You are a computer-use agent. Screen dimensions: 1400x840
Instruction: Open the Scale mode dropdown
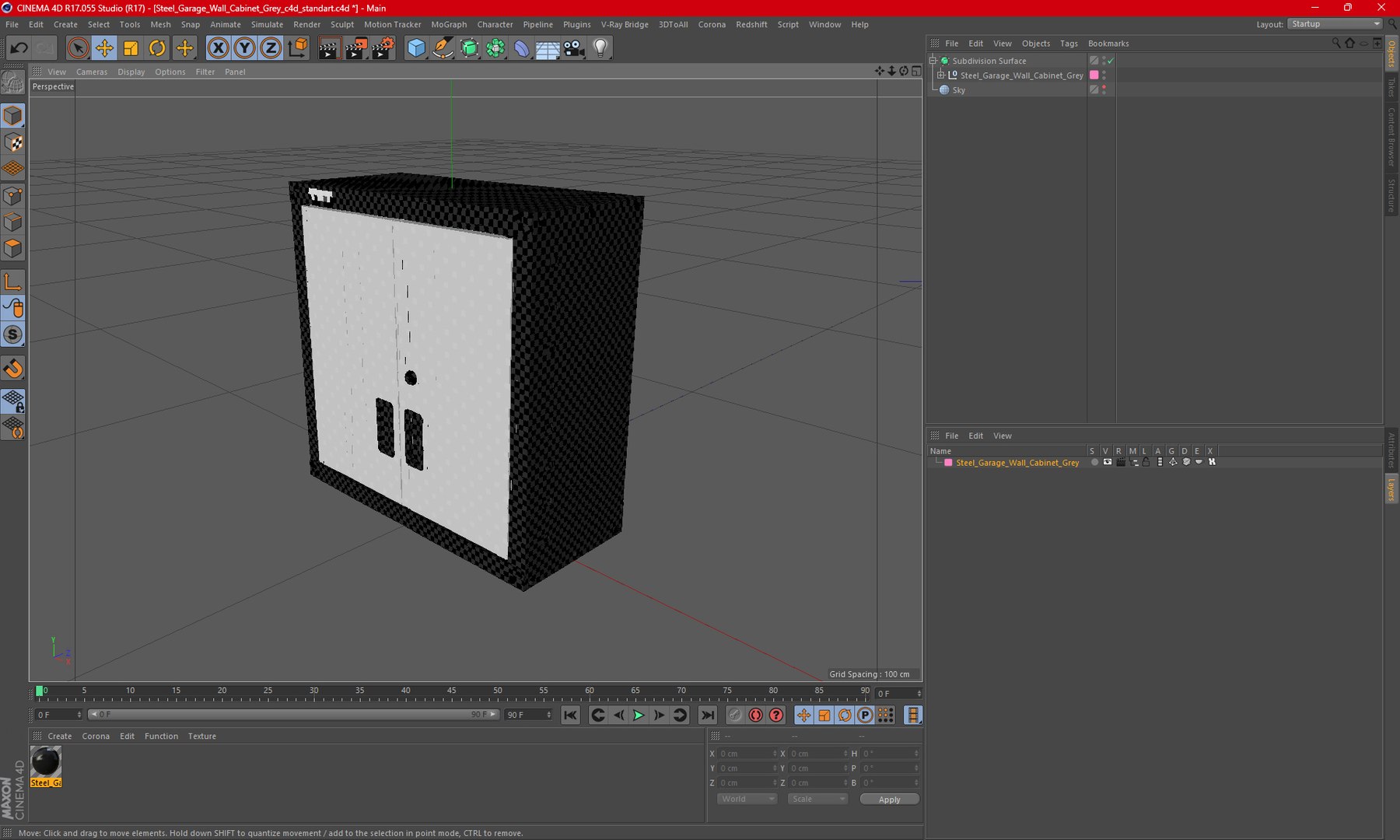(x=817, y=800)
